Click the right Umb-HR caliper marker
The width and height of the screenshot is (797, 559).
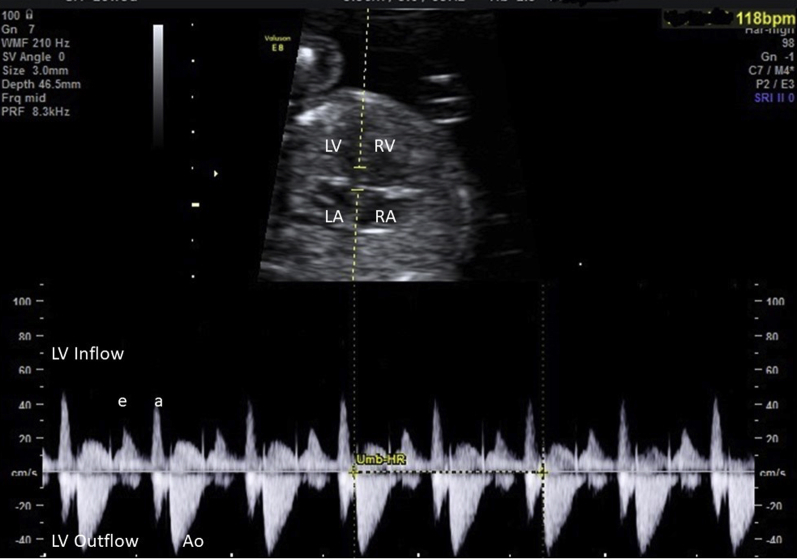(543, 472)
